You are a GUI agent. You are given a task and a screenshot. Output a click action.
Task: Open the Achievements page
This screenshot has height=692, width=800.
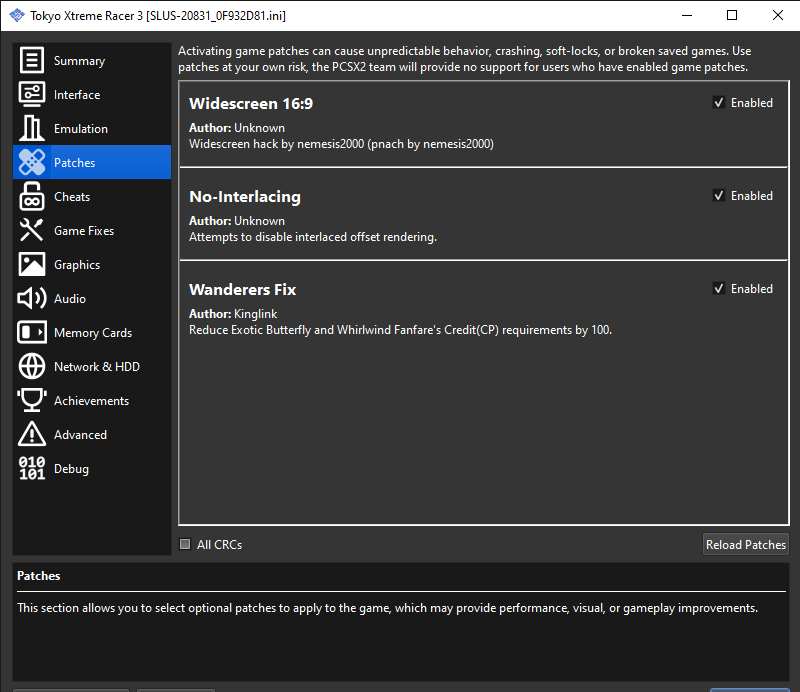tap(92, 401)
